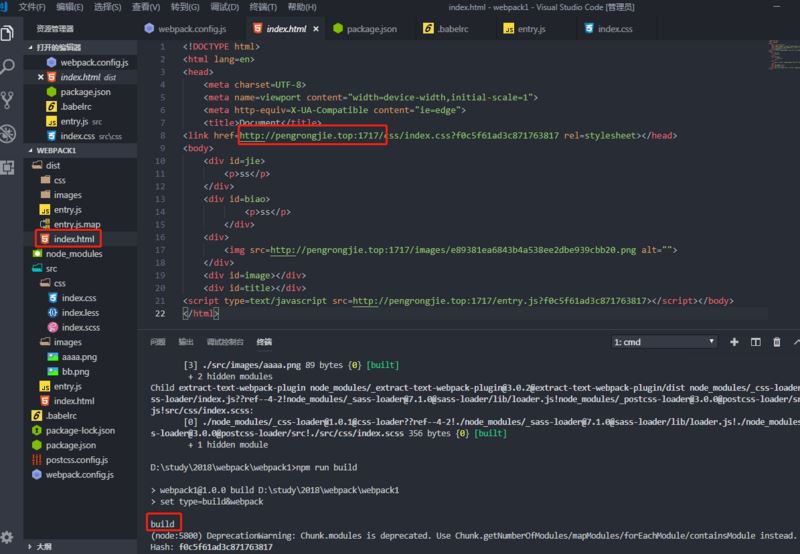Open the Extensions view icon
This screenshot has height=554, width=800.
click(x=8, y=167)
